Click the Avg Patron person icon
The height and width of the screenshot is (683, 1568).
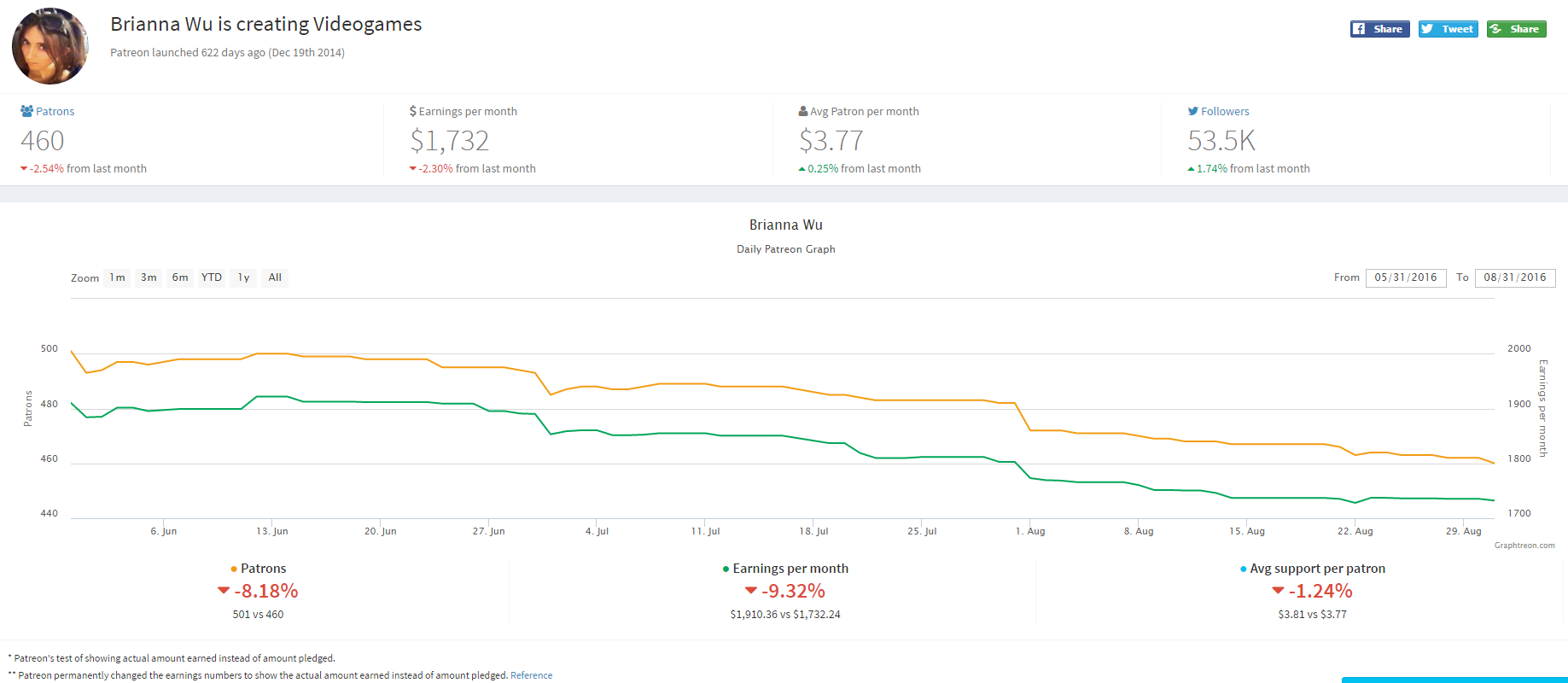(x=803, y=111)
